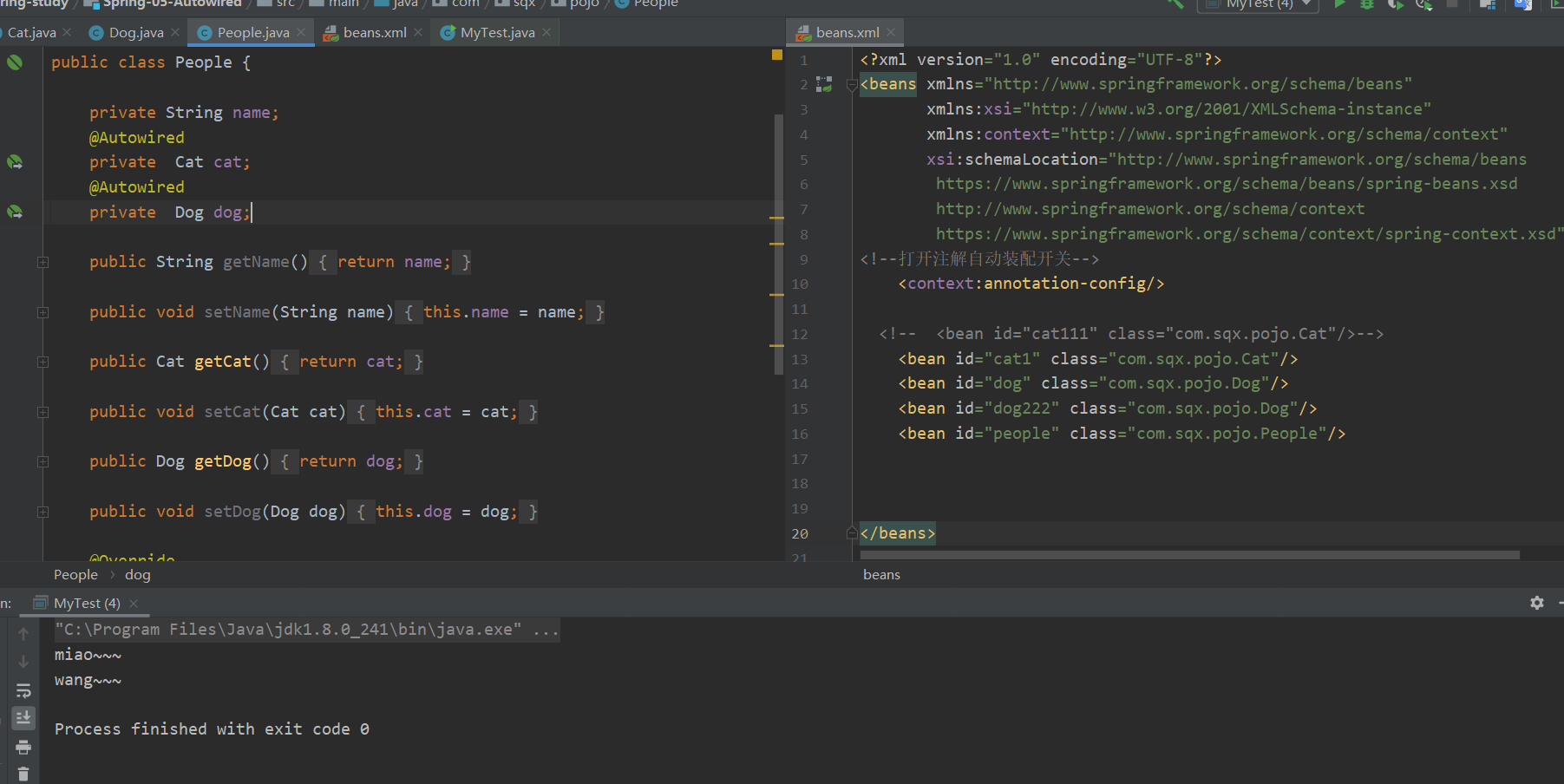Screen dimensions: 1564x784
Task: Expand the folded getDog() method
Action: pyautogui.click(x=43, y=461)
